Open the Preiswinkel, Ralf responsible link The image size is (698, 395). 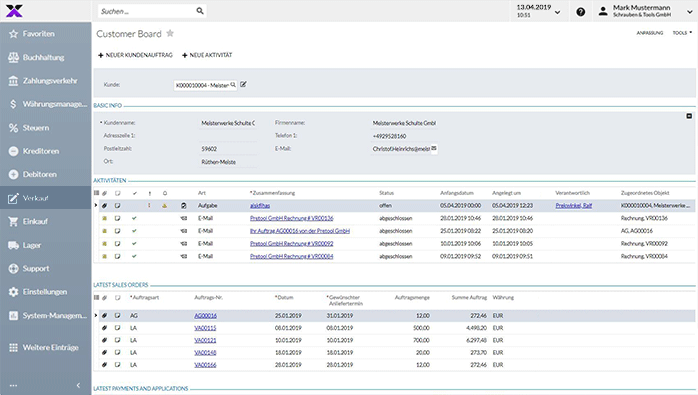[x=574, y=206]
